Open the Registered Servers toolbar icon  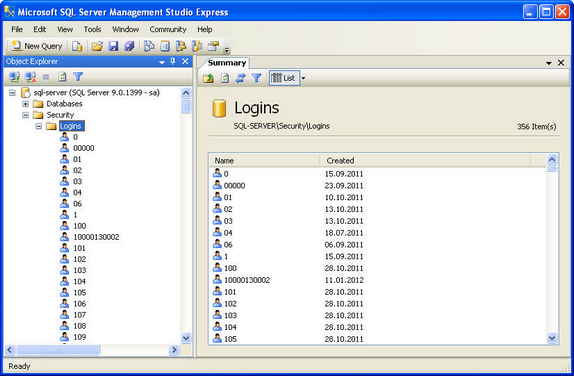(x=149, y=46)
